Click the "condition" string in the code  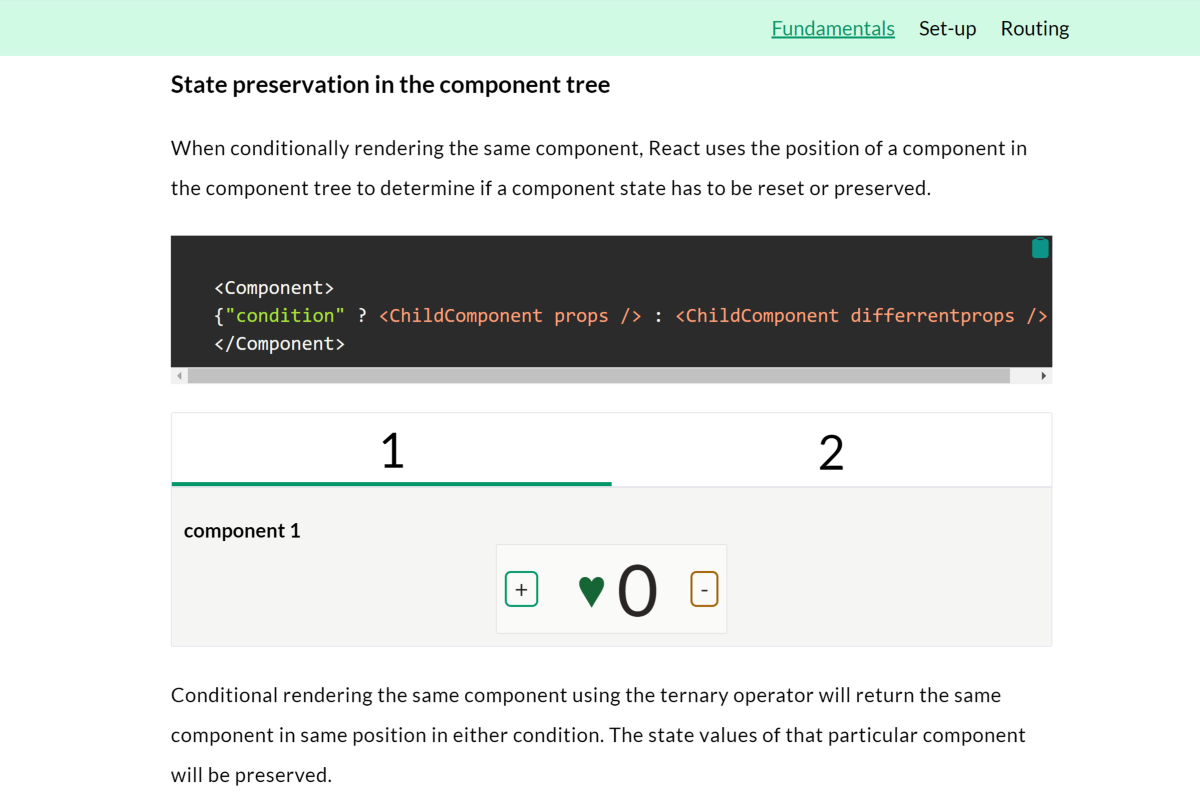[285, 316]
